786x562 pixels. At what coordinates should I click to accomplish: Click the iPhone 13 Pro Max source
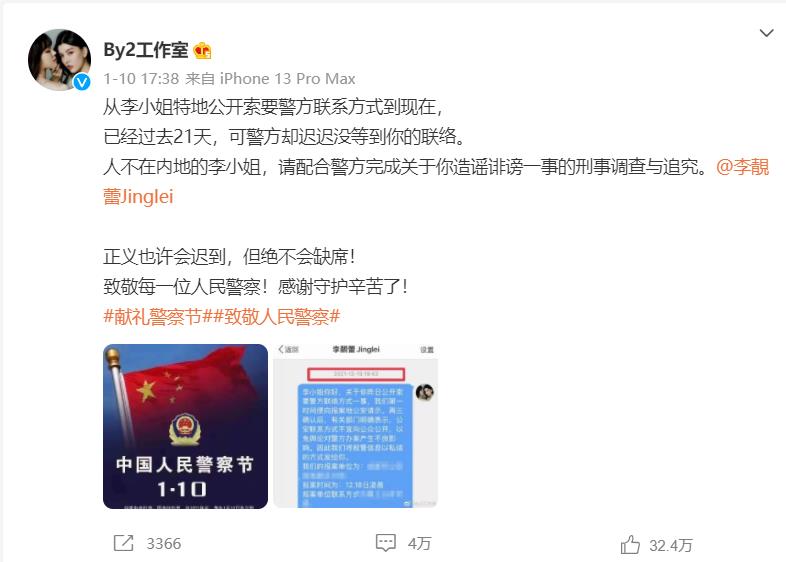(x=288, y=79)
